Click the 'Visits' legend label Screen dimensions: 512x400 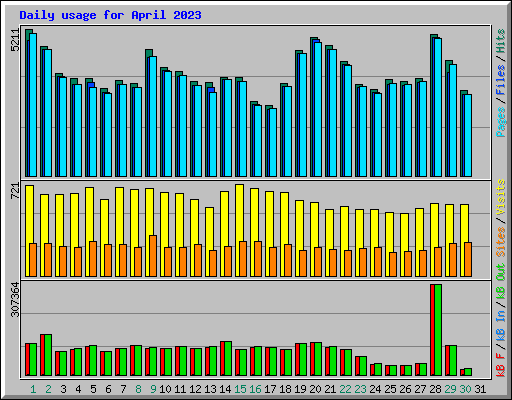(501, 197)
